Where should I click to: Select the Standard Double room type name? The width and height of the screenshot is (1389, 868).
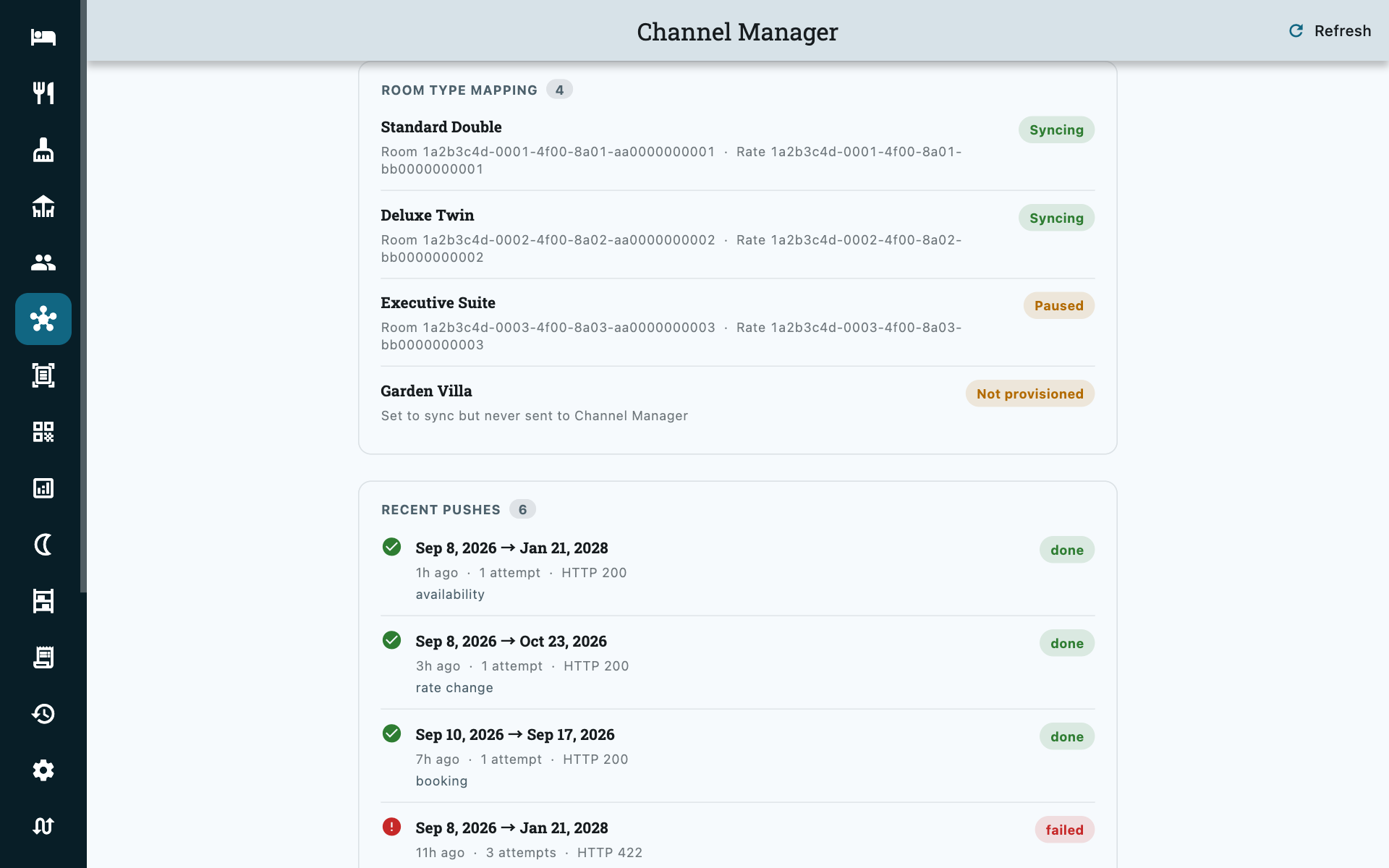[x=441, y=127]
